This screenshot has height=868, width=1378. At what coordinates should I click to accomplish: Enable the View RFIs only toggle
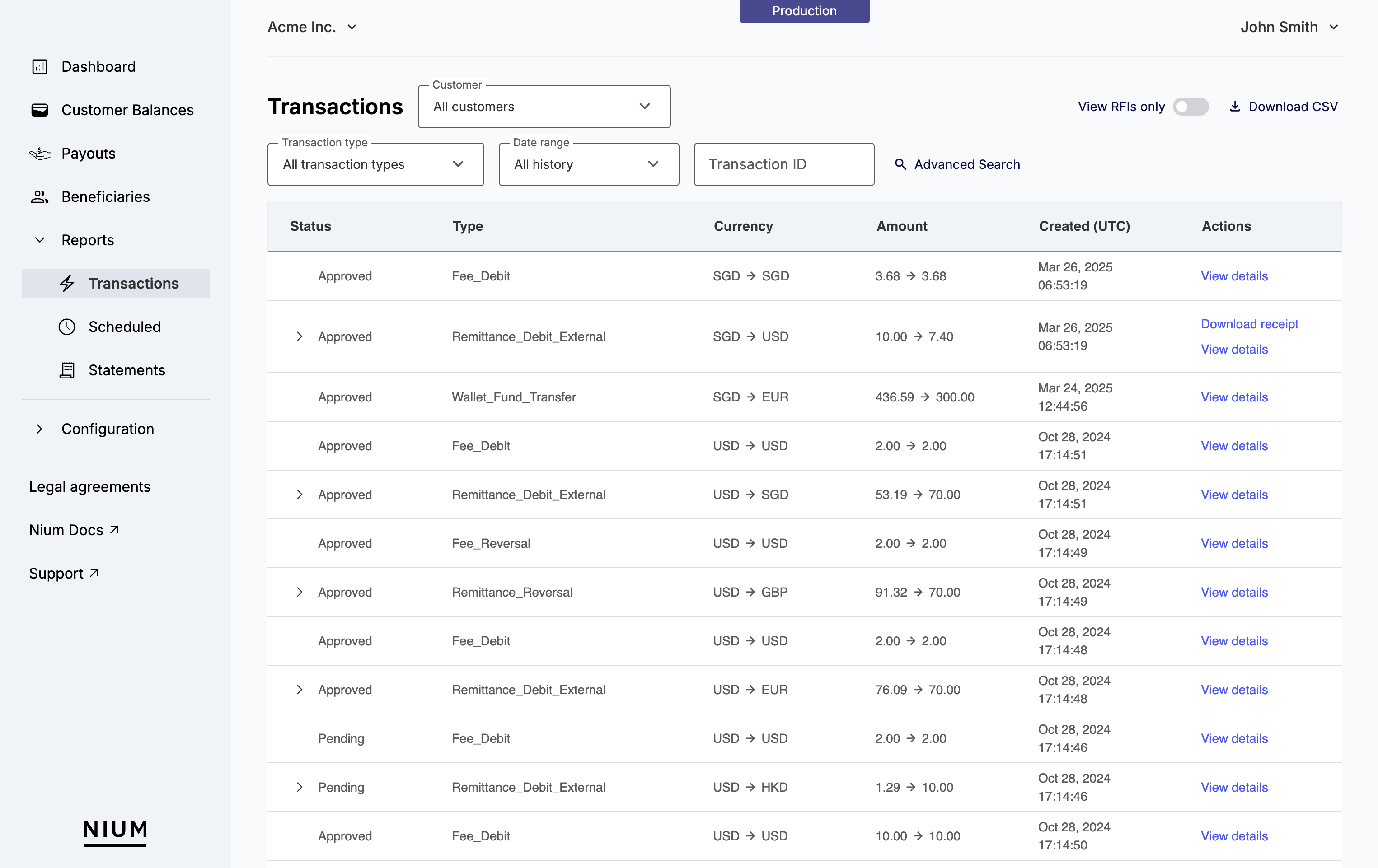[x=1191, y=107]
